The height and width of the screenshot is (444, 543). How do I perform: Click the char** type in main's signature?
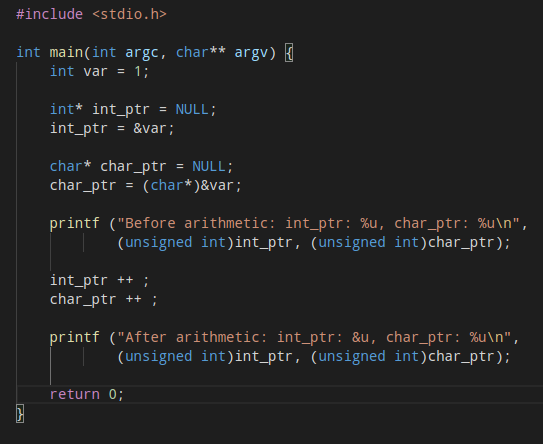[201, 52]
